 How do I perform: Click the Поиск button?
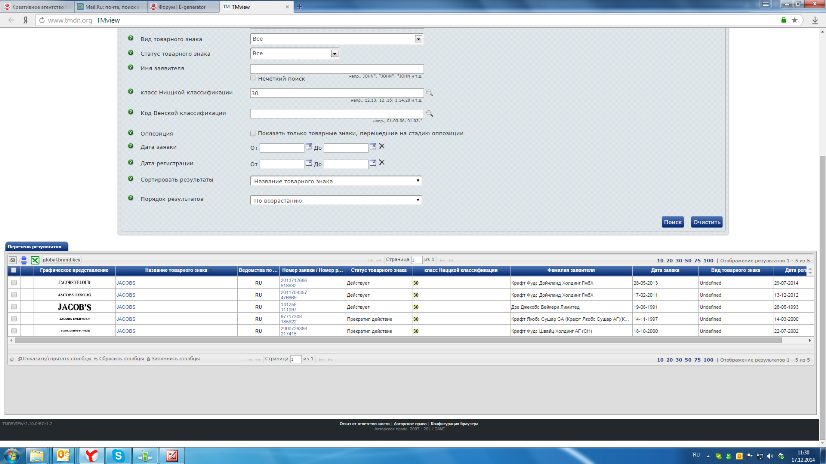pyautogui.click(x=673, y=222)
